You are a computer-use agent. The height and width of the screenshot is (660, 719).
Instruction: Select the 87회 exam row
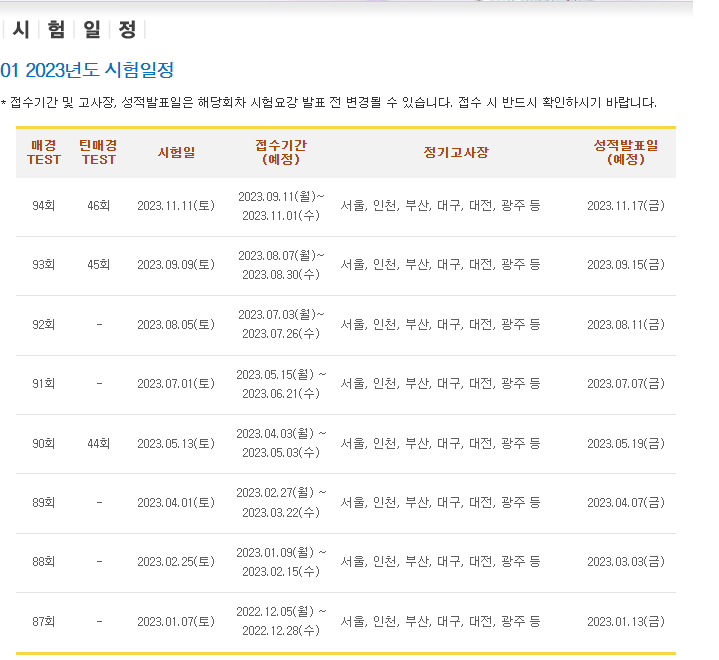(346, 622)
